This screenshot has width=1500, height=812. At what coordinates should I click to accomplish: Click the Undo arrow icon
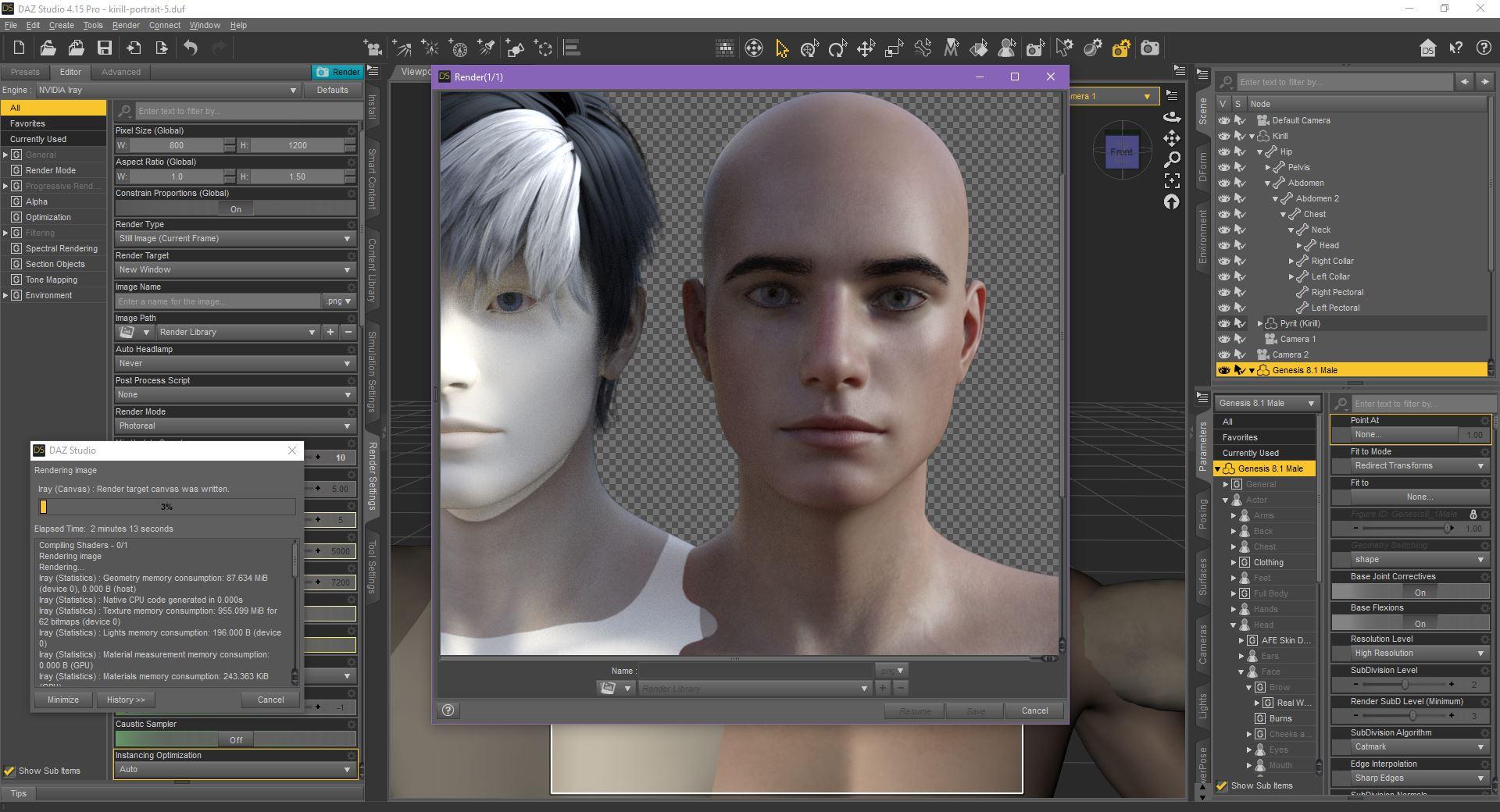pos(191,48)
